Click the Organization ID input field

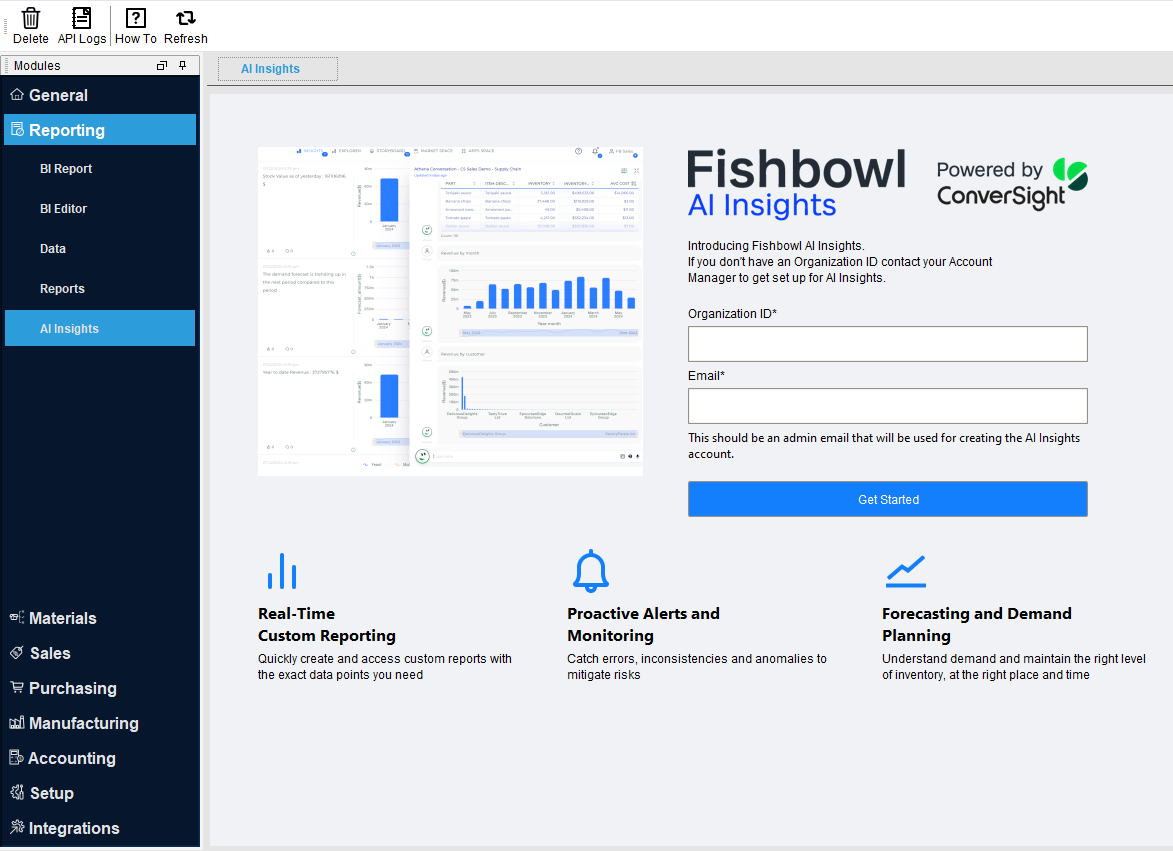pos(887,343)
